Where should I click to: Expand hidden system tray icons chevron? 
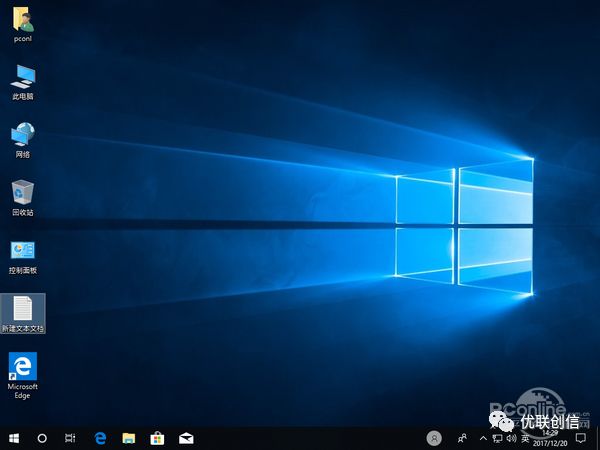[x=483, y=438]
